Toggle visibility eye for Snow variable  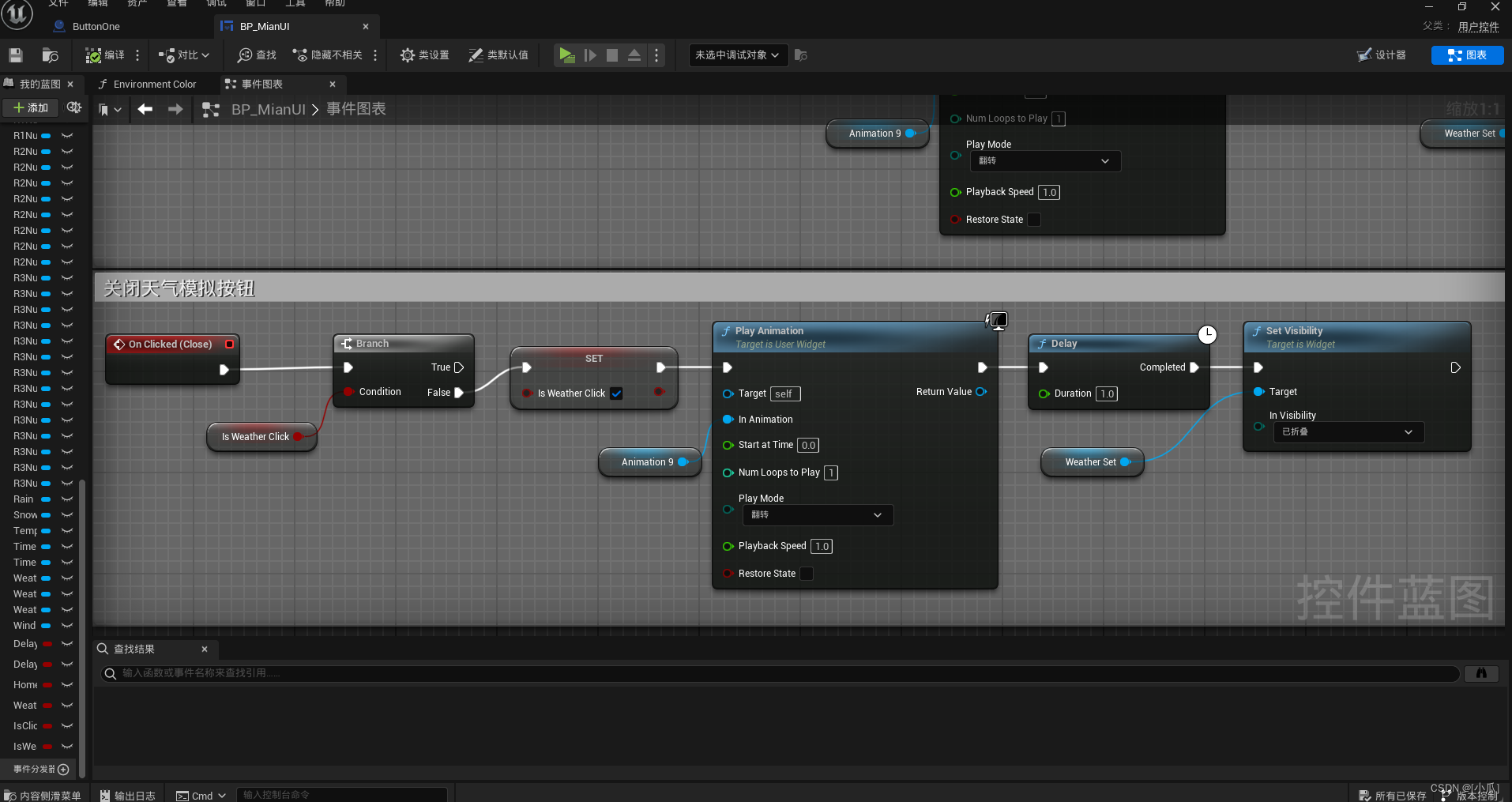(67, 515)
